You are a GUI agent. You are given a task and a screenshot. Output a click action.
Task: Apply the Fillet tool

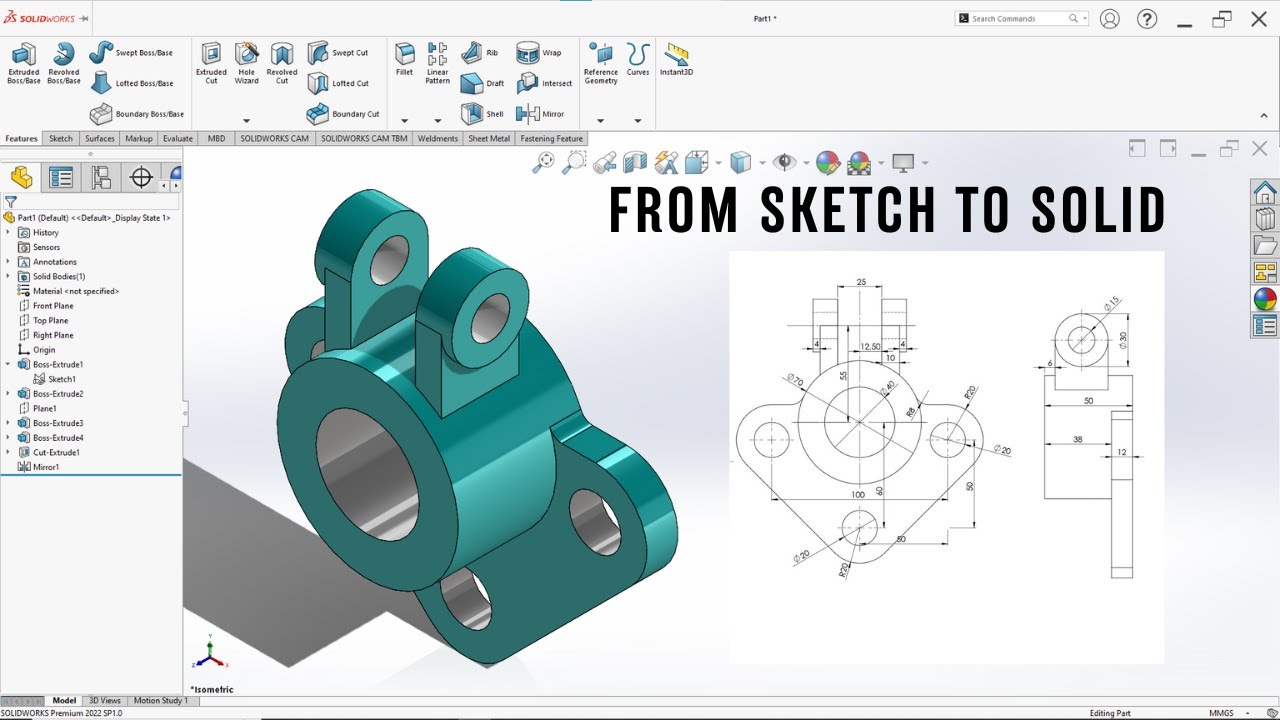[x=404, y=60]
